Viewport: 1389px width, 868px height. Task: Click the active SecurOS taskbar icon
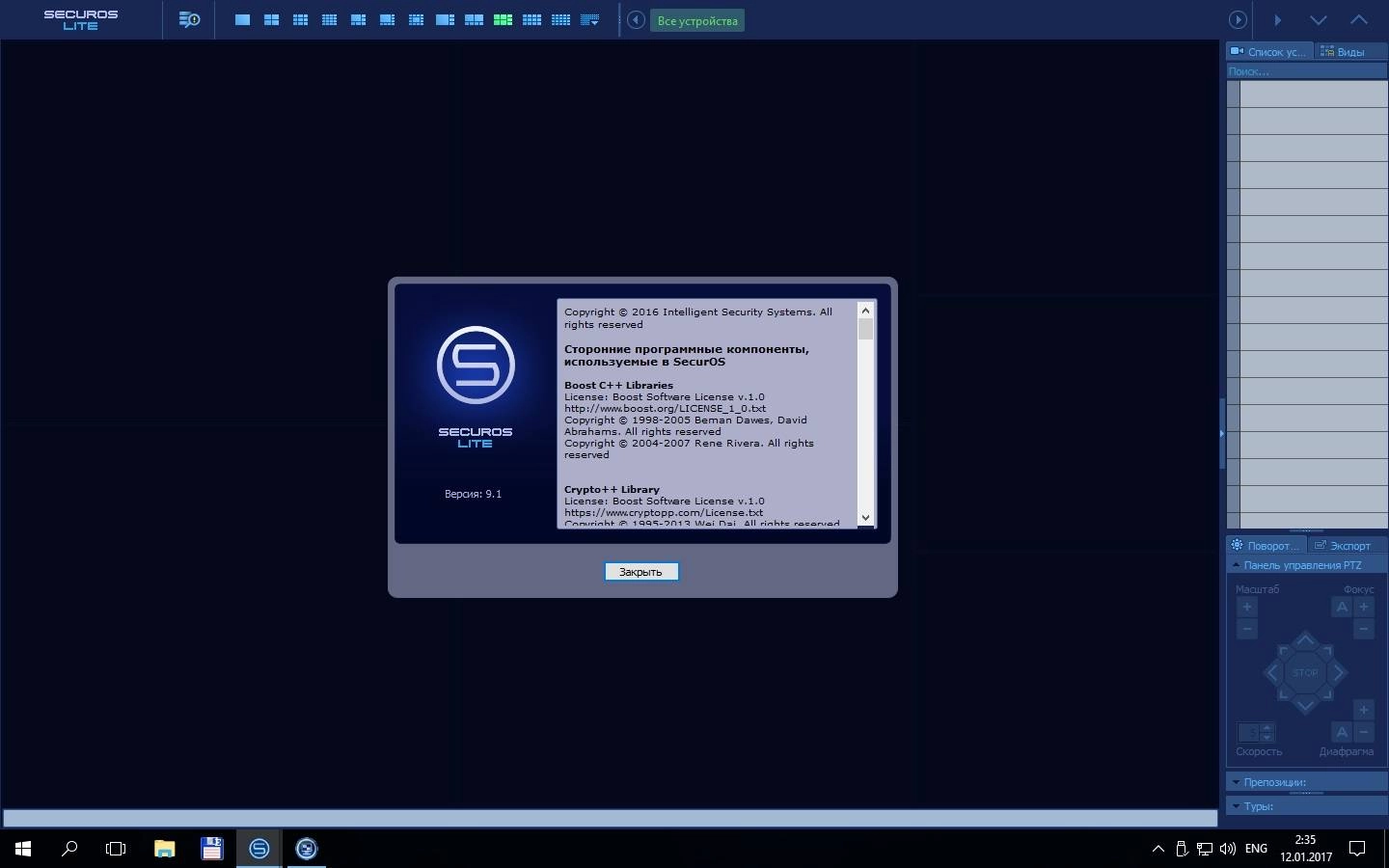(x=259, y=849)
